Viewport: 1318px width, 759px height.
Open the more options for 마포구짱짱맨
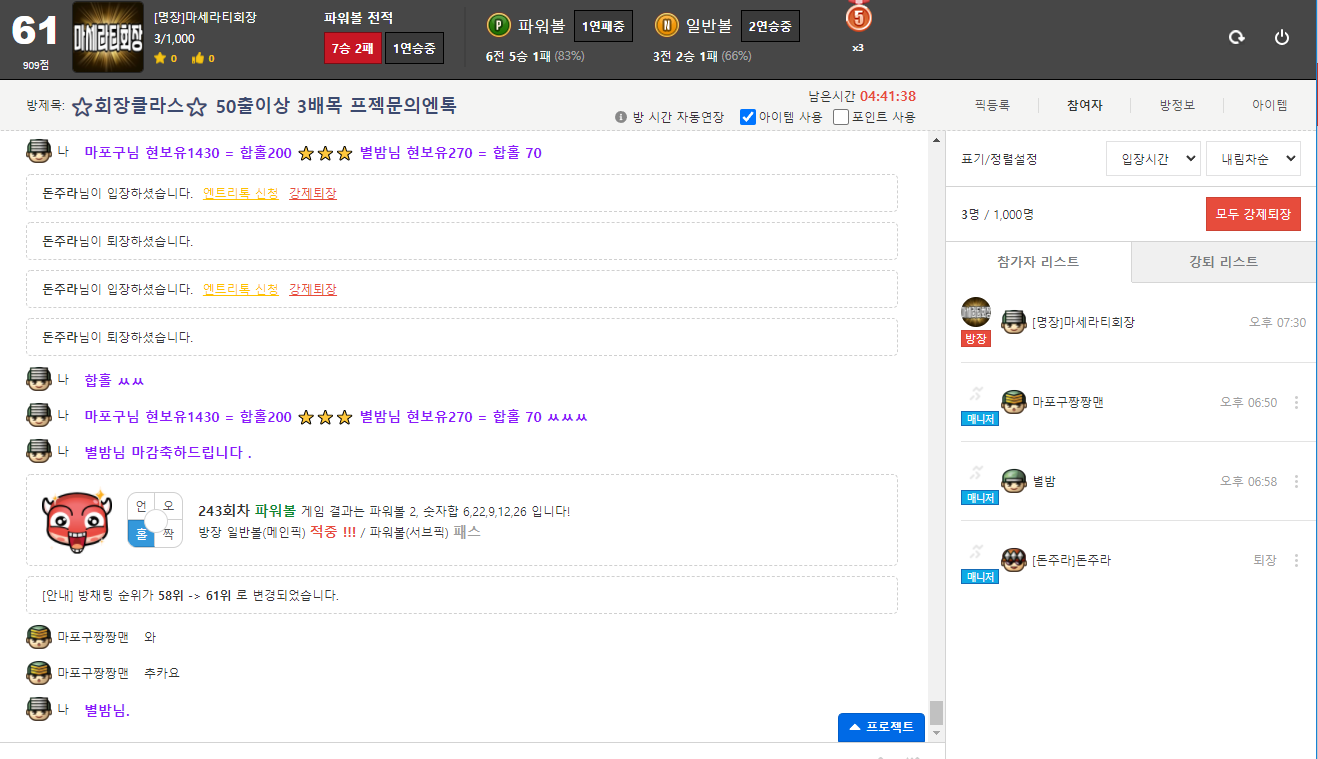tap(1297, 402)
